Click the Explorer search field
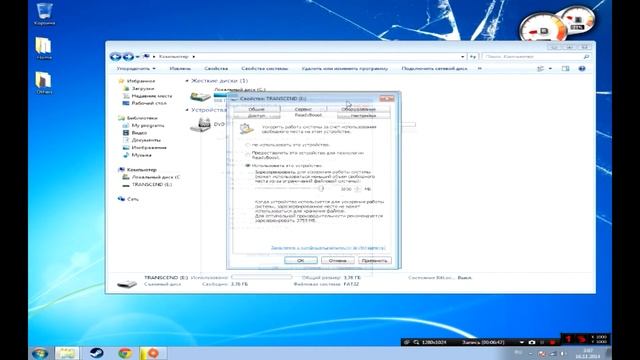 click(x=536, y=57)
